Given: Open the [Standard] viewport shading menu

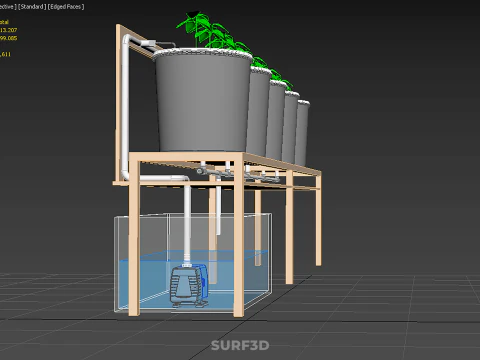Looking at the screenshot, I should tap(32, 7).
